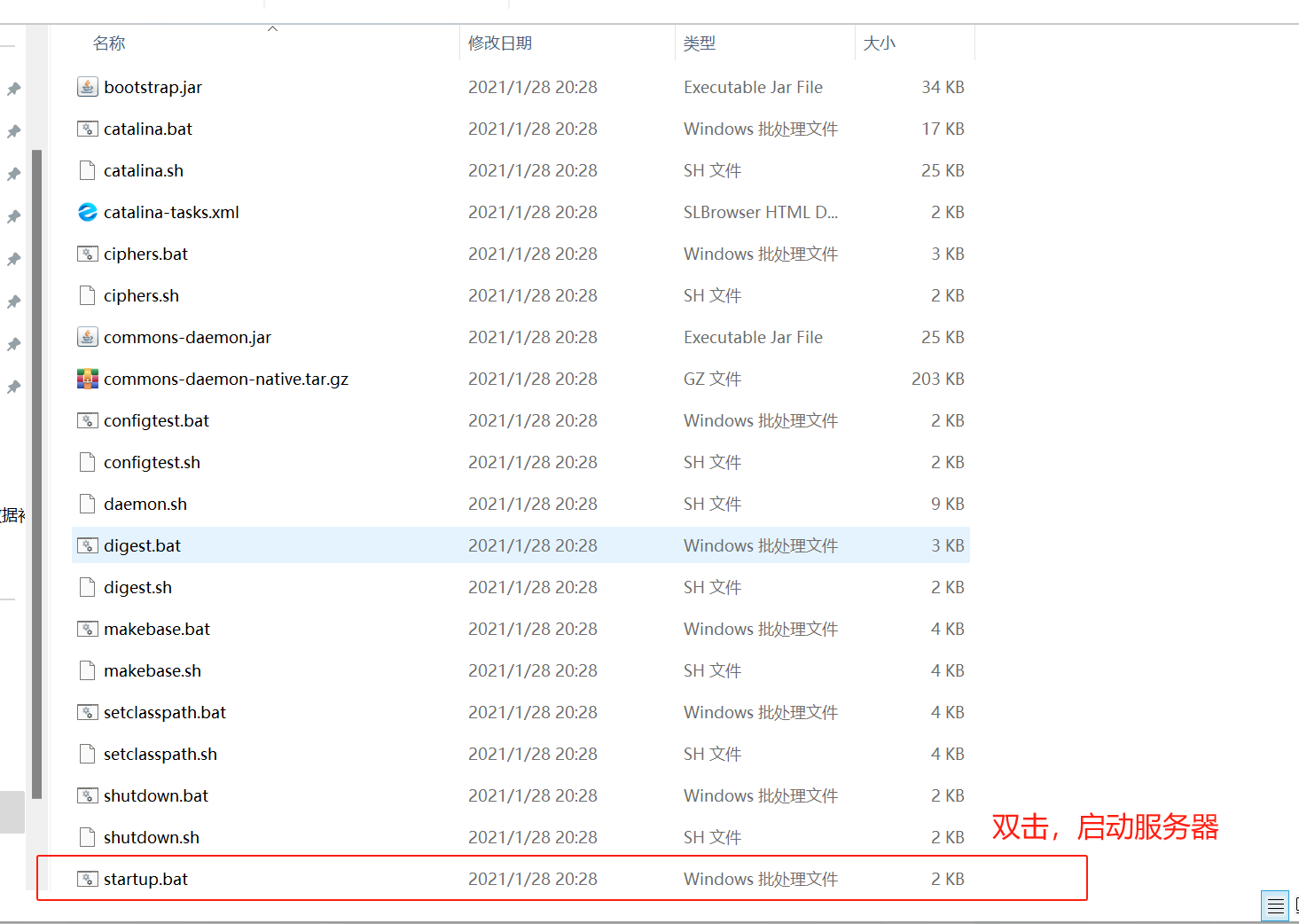Click the archive icon of commons-daemon-native.tar.gz
This screenshot has width=1299, height=924.
87,379
